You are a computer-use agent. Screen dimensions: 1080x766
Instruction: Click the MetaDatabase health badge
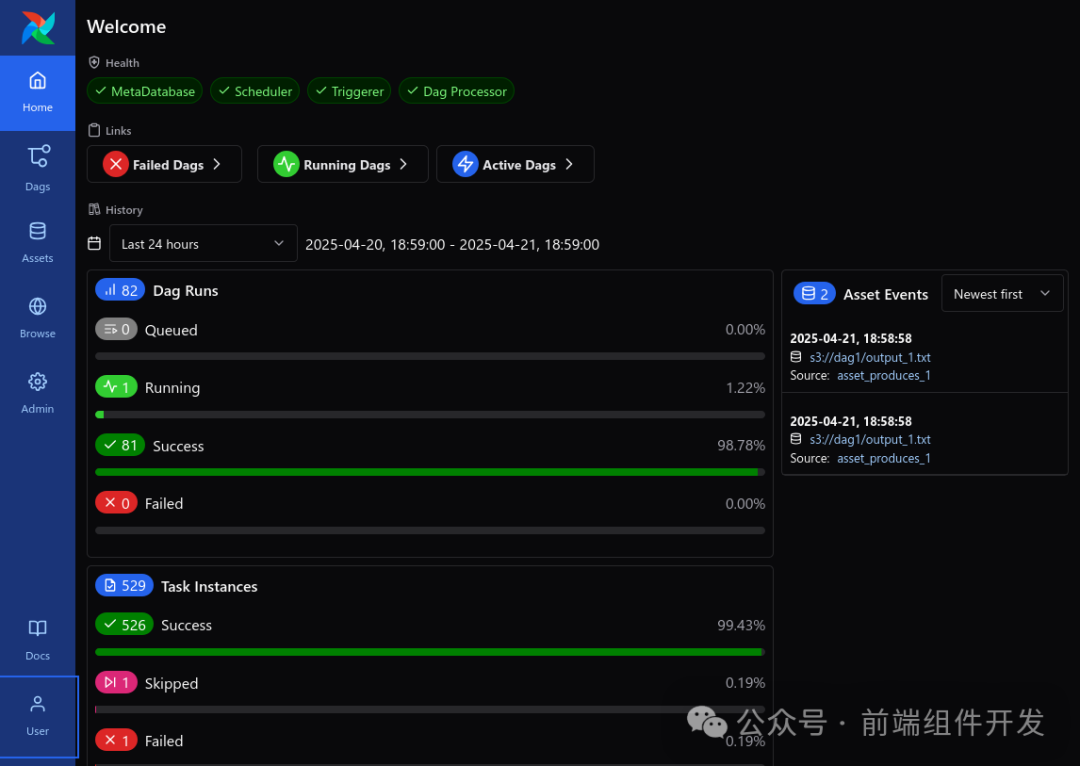pyautogui.click(x=145, y=91)
